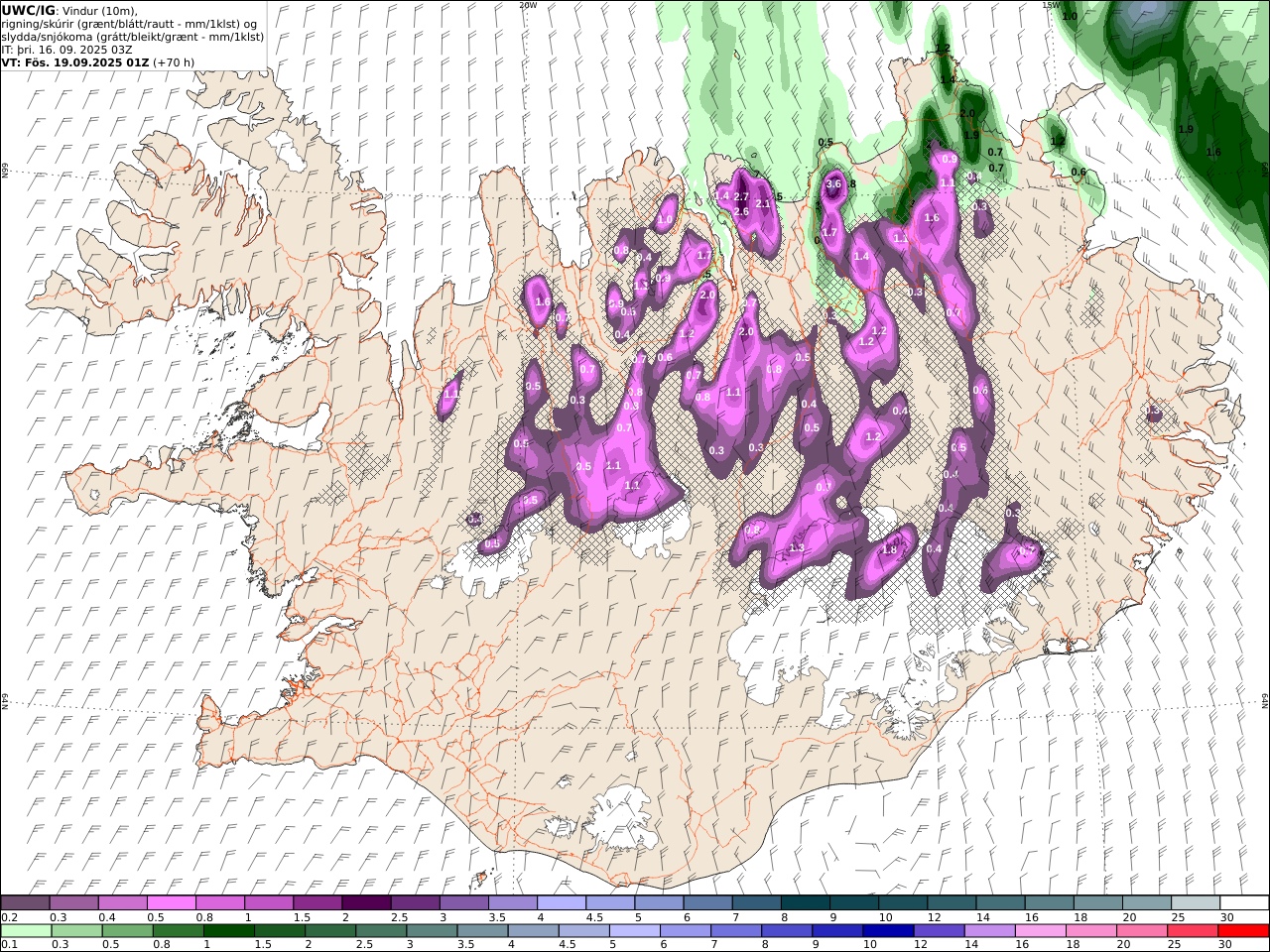Screen dimensions: 1270x952
Task: Click the bright pink 0.5–0.8 snow-scale swatch
Action: coord(172,902)
